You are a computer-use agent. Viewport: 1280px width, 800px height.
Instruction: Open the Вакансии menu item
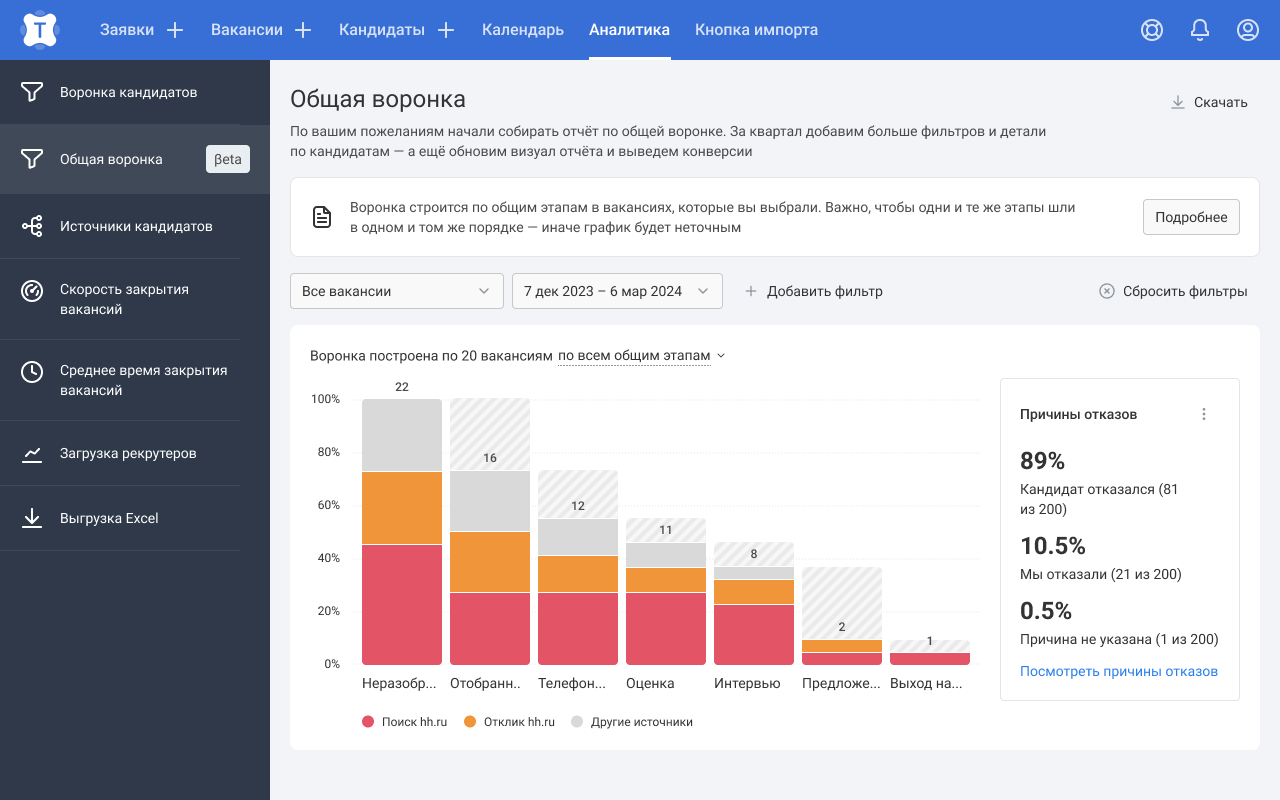pyautogui.click(x=247, y=30)
